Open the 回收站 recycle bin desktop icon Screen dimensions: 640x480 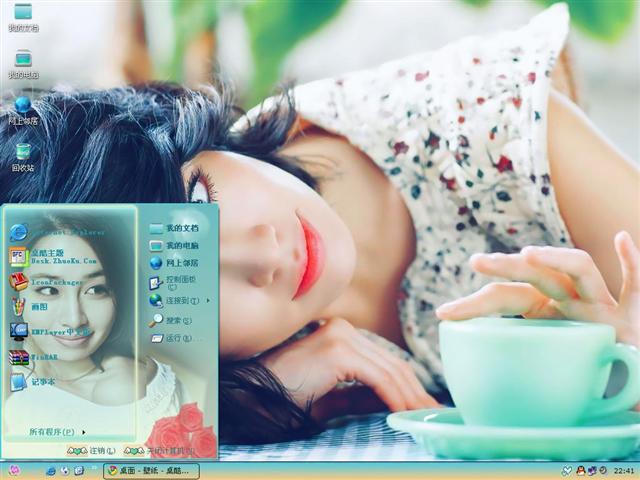click(23, 157)
